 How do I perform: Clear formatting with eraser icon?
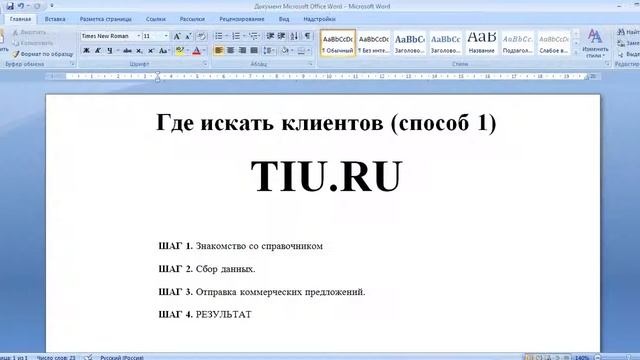202,36
